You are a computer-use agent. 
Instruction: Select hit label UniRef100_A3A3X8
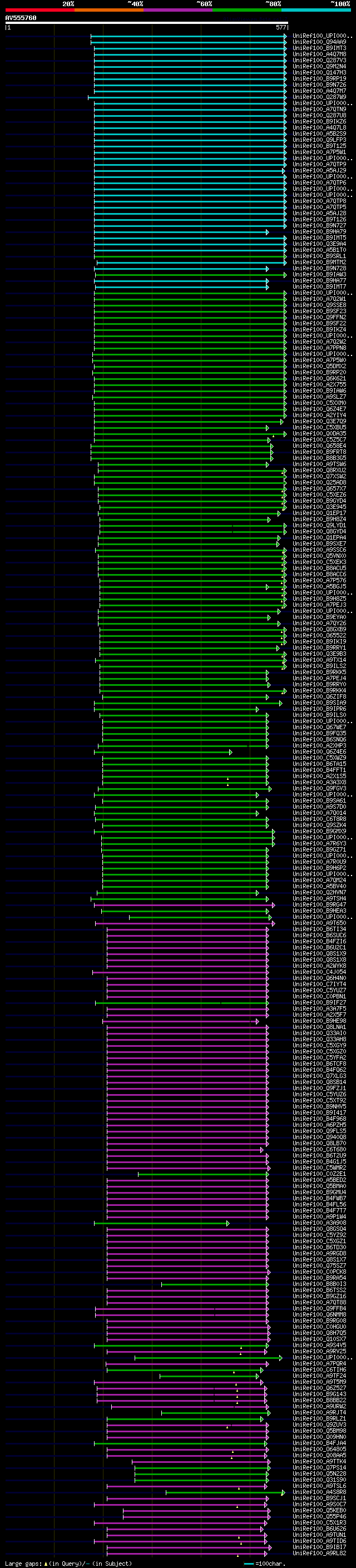pos(319,782)
